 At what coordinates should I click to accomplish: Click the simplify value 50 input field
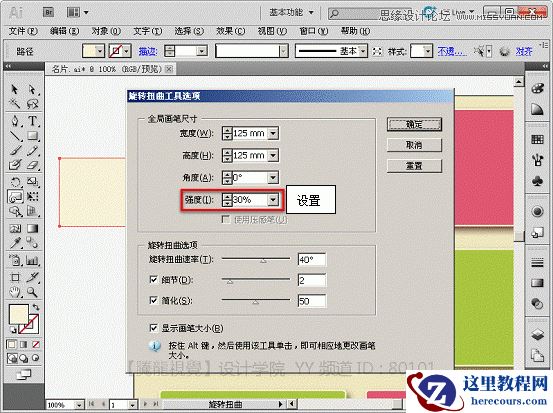tap(312, 301)
